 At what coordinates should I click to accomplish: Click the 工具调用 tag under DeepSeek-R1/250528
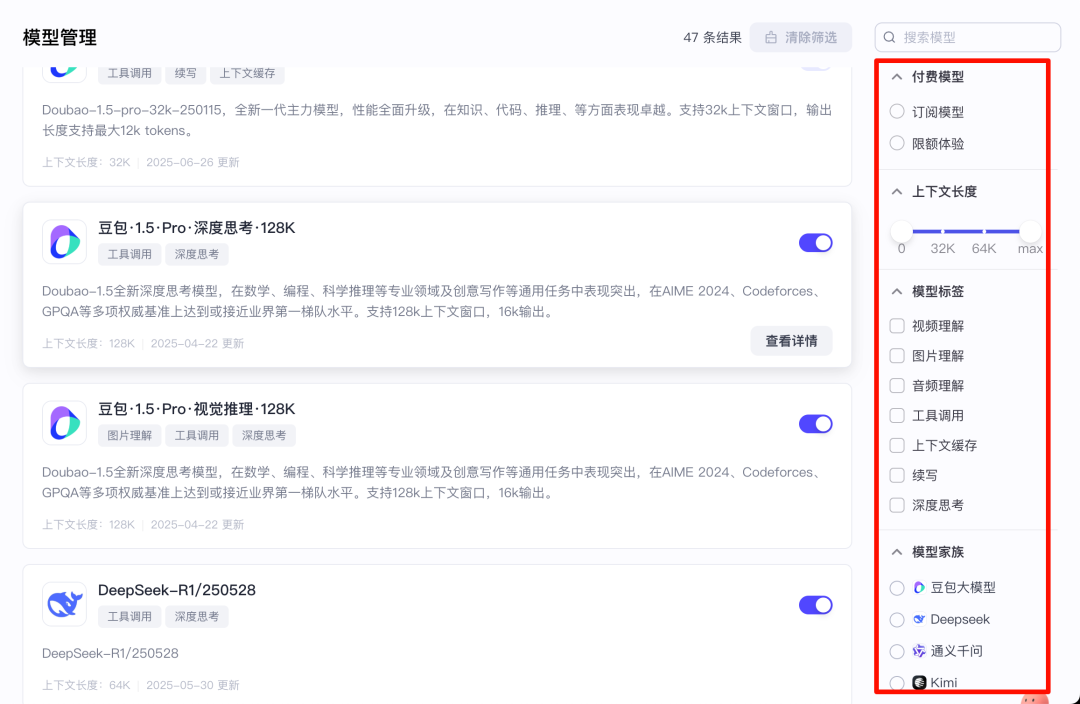click(129, 617)
